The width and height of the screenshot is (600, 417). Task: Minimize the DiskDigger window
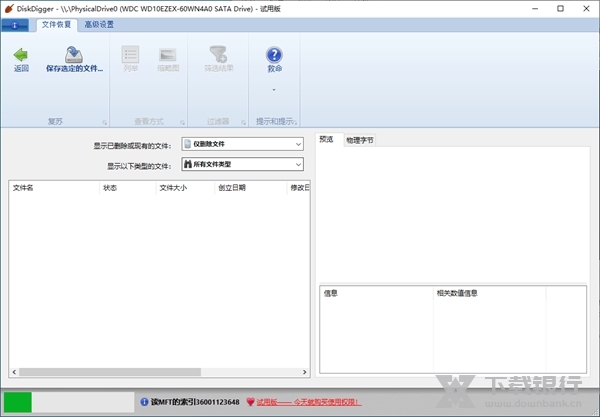click(x=535, y=8)
